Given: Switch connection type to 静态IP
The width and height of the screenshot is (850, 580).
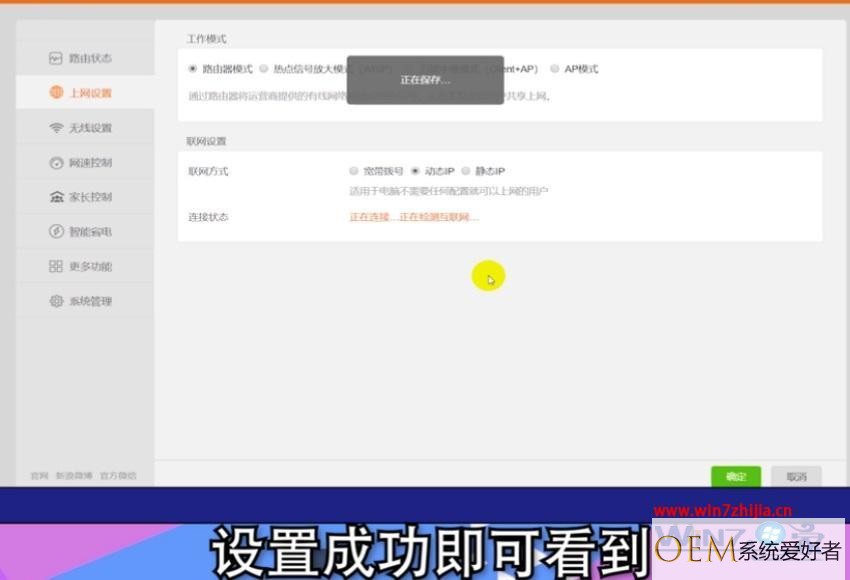Looking at the screenshot, I should pyautogui.click(x=465, y=171).
